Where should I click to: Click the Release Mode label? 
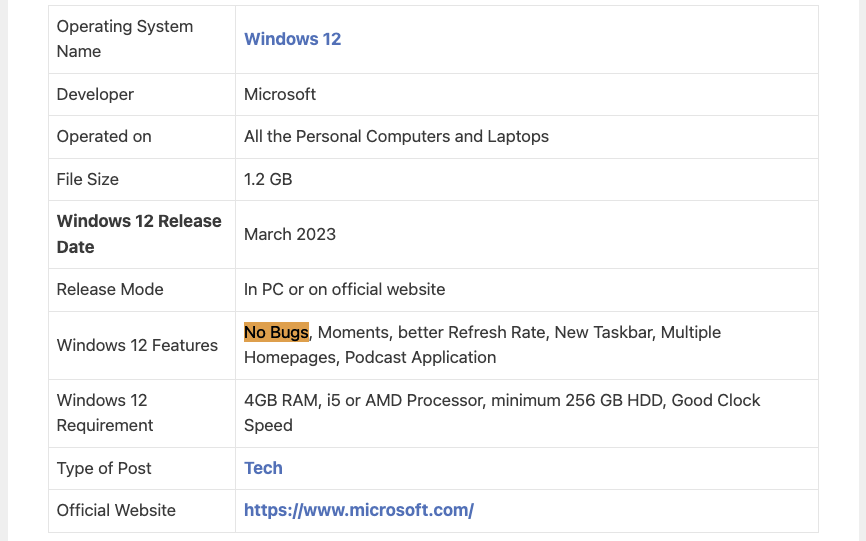(110, 289)
